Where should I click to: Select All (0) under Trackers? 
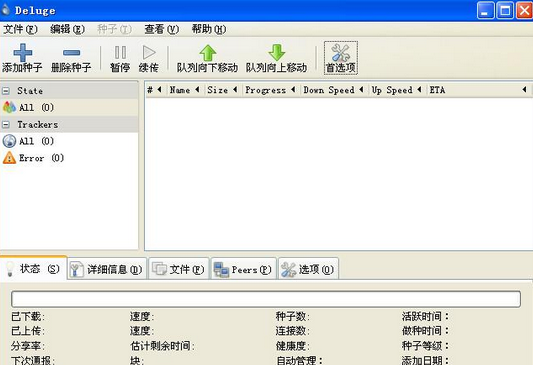69,141
